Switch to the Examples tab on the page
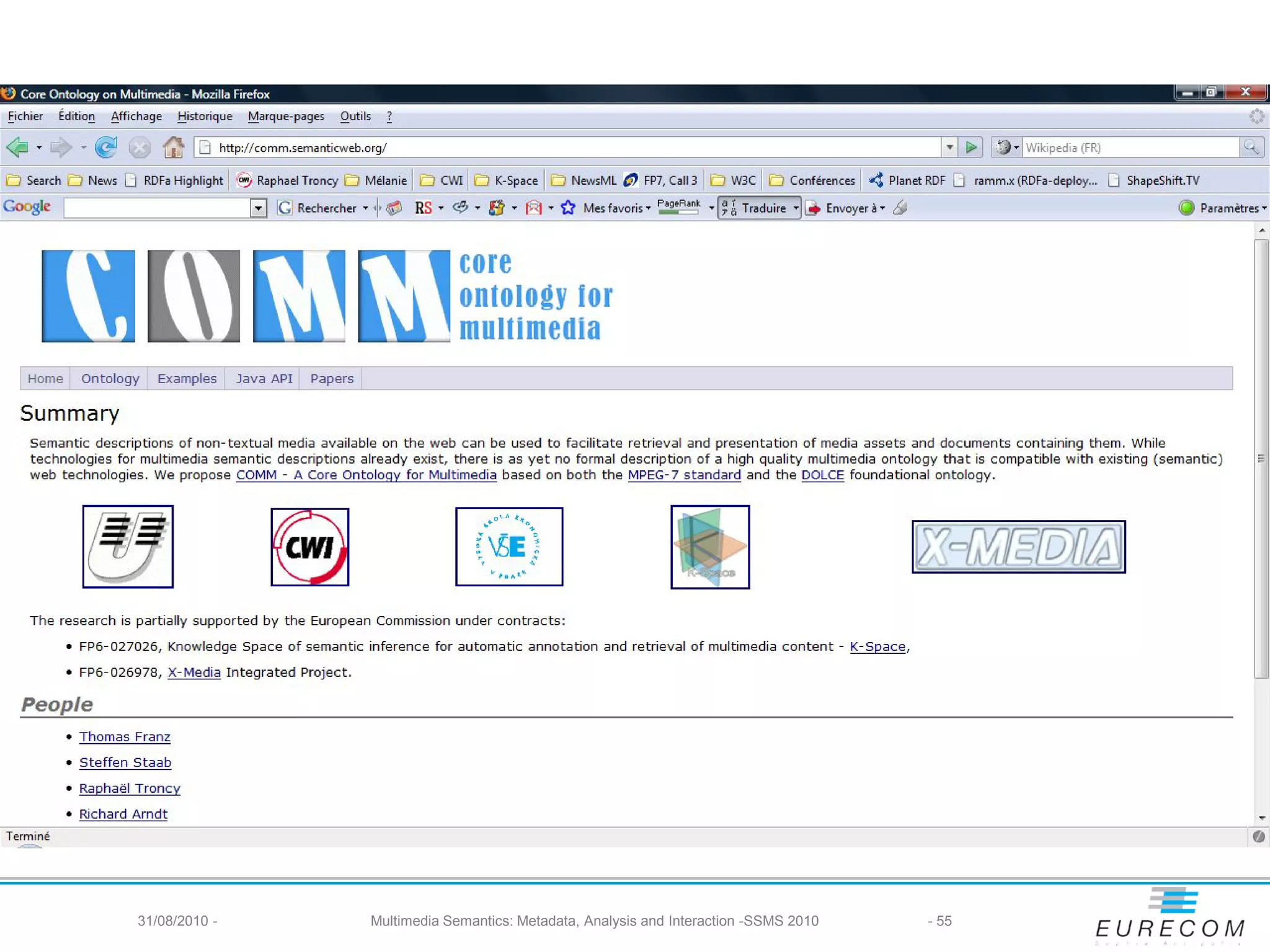This screenshot has width=1270, height=952. click(x=187, y=379)
